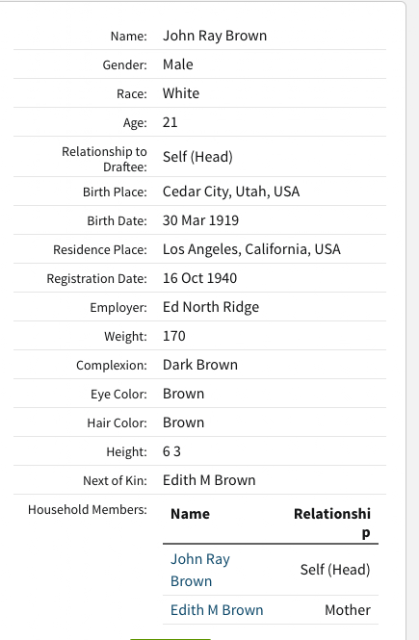Select the Name value John Ray Brown

(x=215, y=36)
